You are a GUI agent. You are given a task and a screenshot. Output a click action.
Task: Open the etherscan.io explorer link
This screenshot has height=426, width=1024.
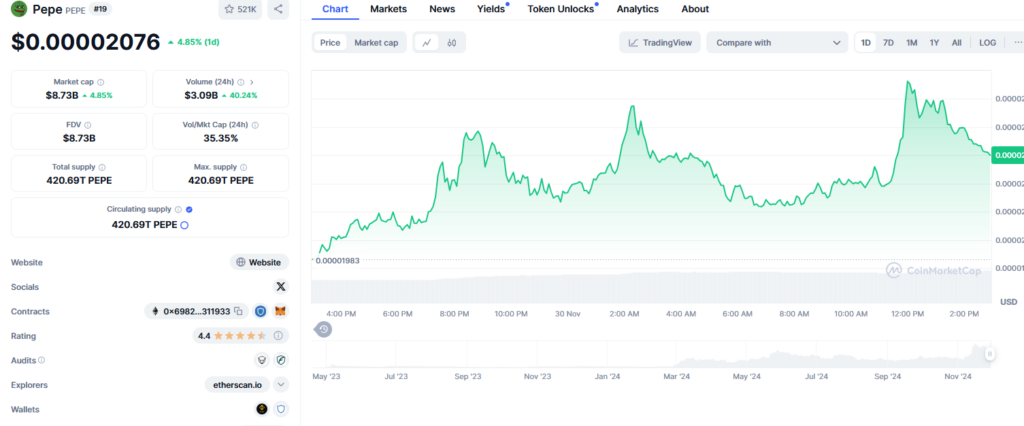237,385
